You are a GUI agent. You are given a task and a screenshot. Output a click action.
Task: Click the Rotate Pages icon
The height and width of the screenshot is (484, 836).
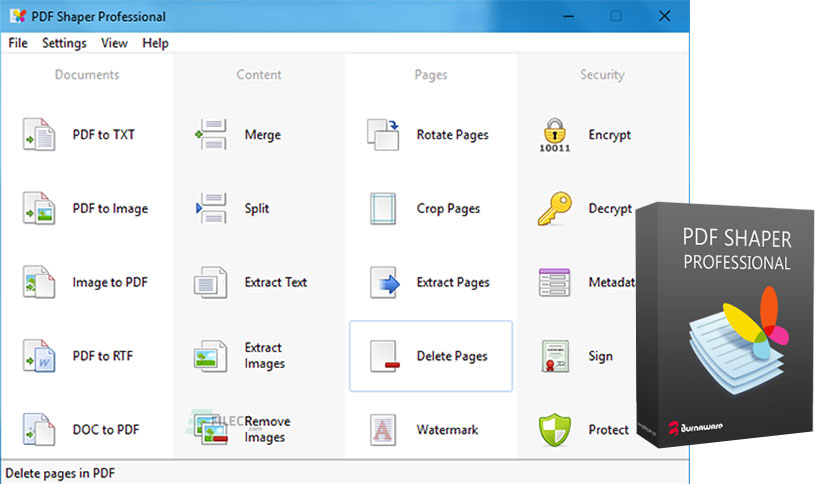click(383, 134)
